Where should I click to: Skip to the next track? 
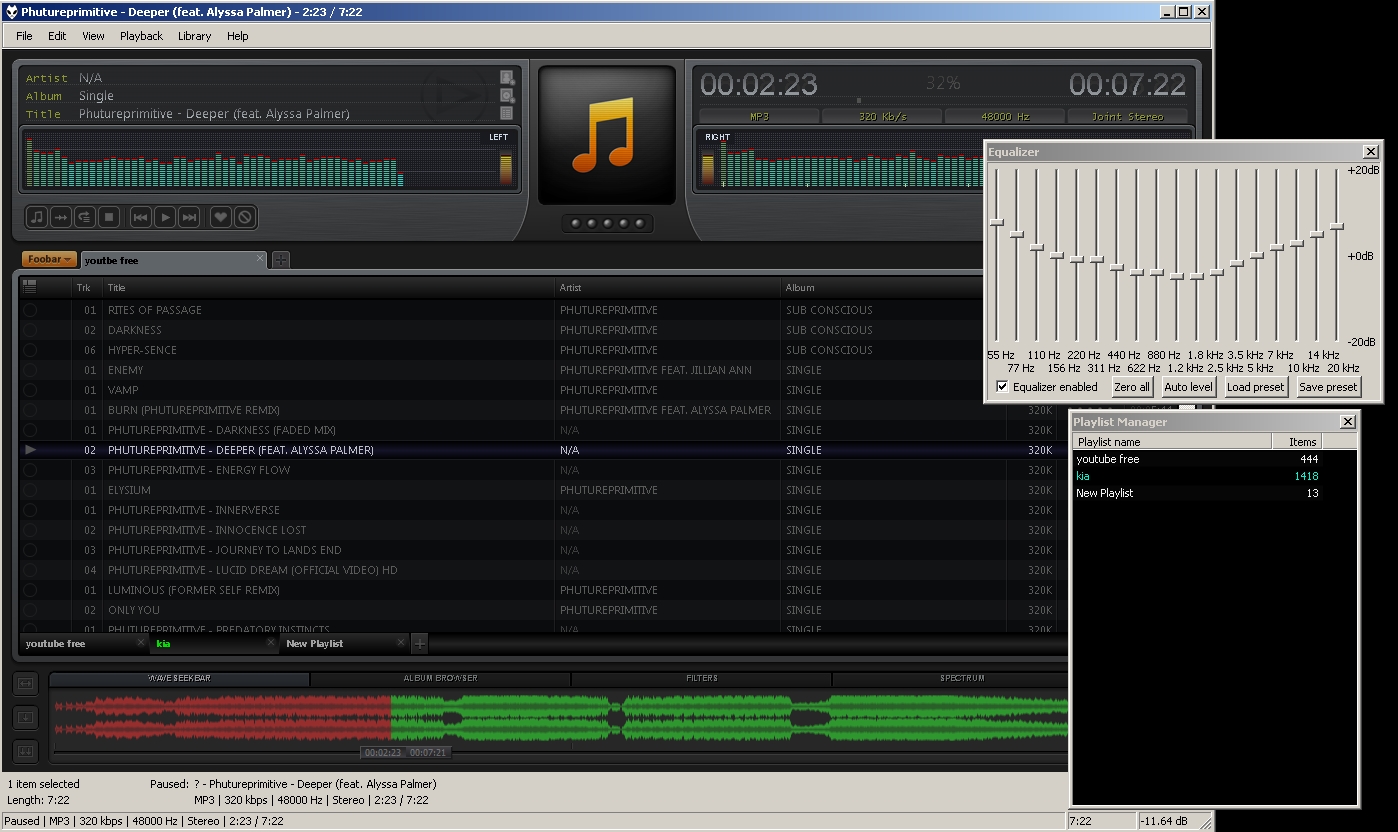pyautogui.click(x=189, y=217)
